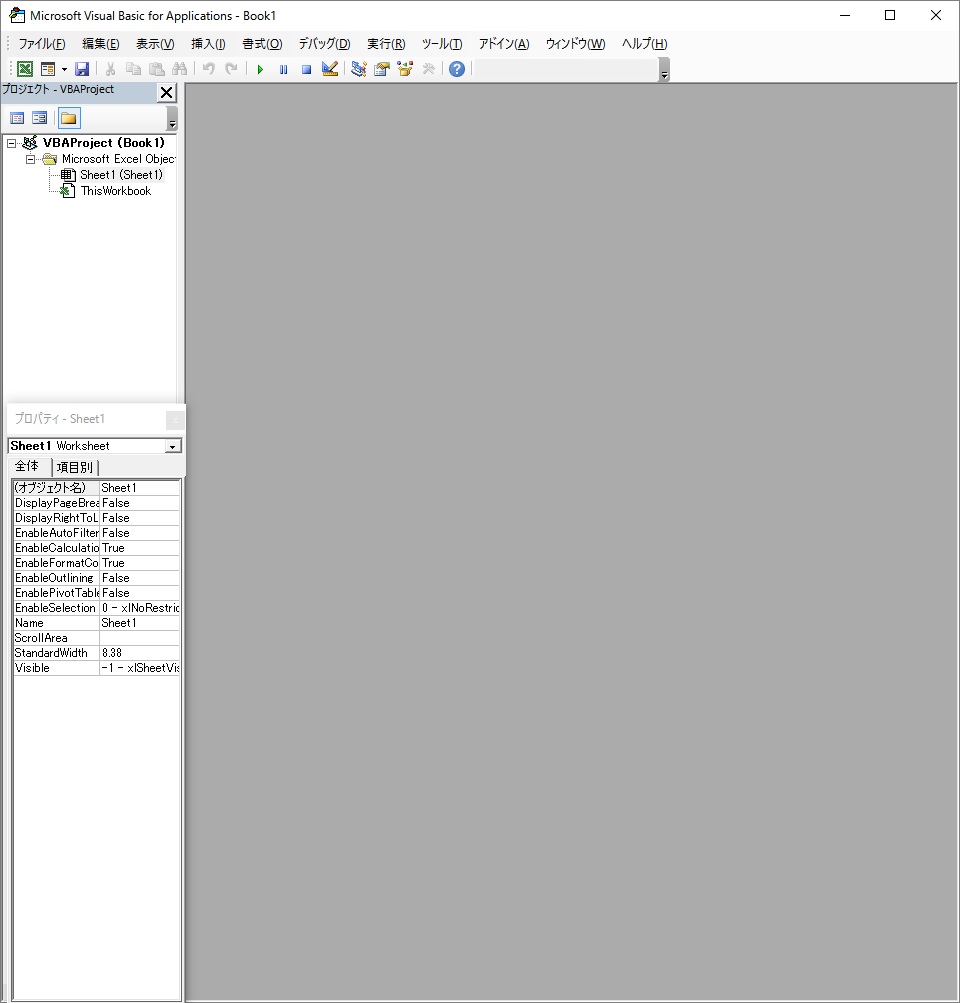Image resolution: width=960 pixels, height=1003 pixels.
Task: Open the Insert UserForm dropdown arrow
Action: click(63, 68)
